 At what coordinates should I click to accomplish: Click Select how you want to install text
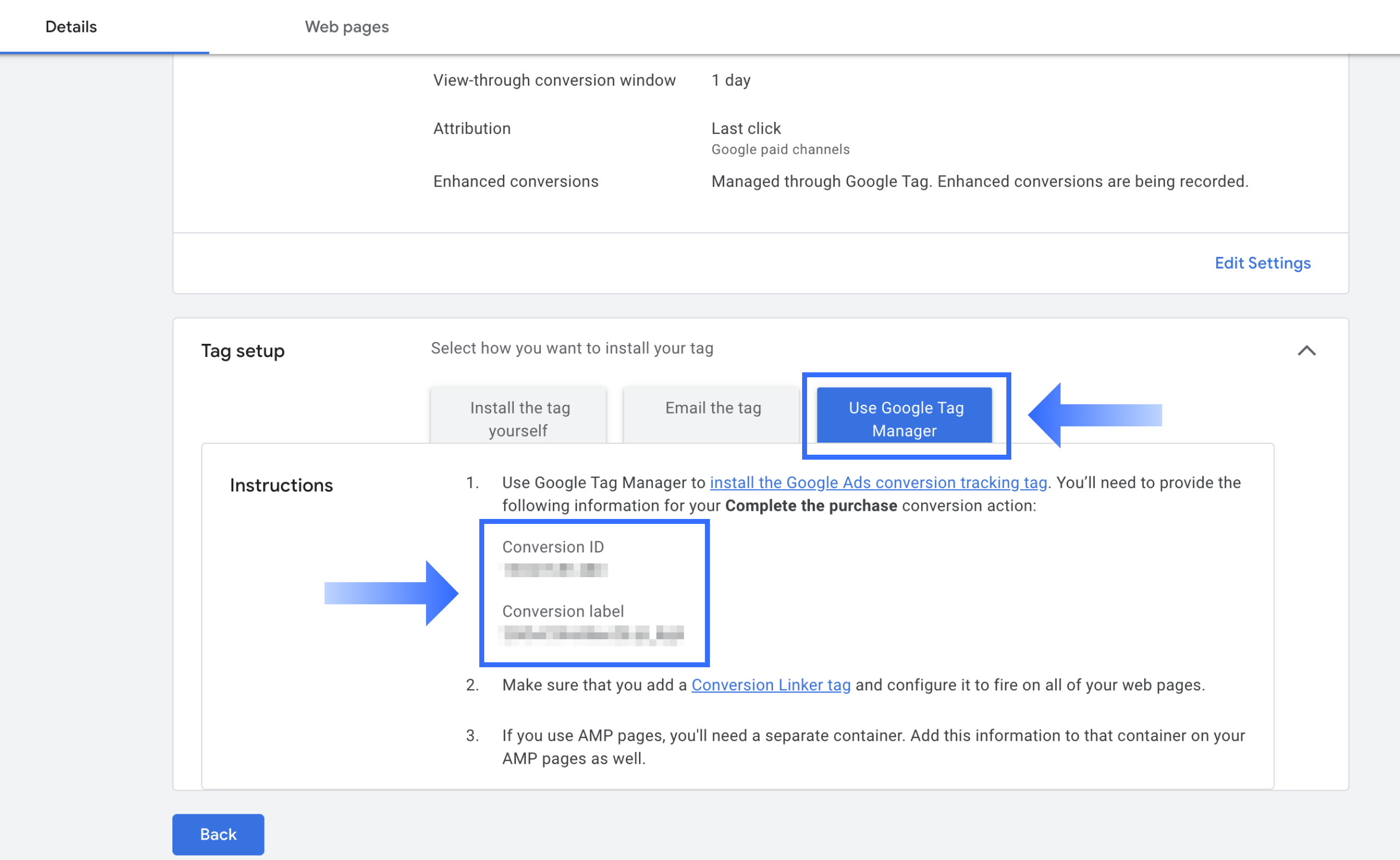[x=572, y=348]
